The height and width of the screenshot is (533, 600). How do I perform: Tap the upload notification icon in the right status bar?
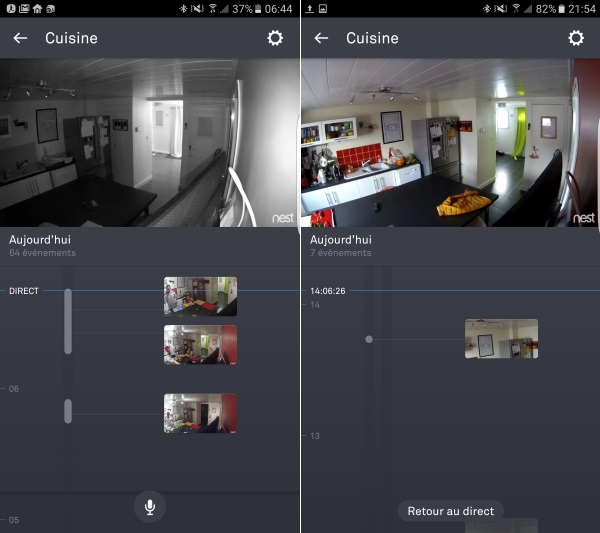[310, 8]
